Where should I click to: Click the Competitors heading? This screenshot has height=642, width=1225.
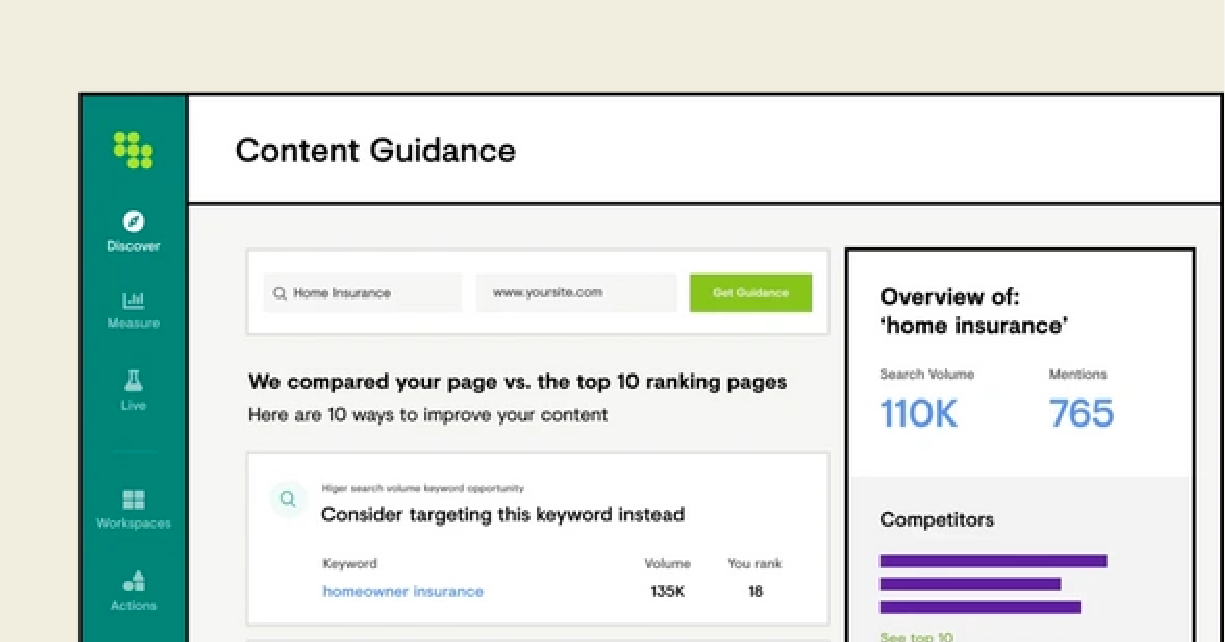(937, 520)
